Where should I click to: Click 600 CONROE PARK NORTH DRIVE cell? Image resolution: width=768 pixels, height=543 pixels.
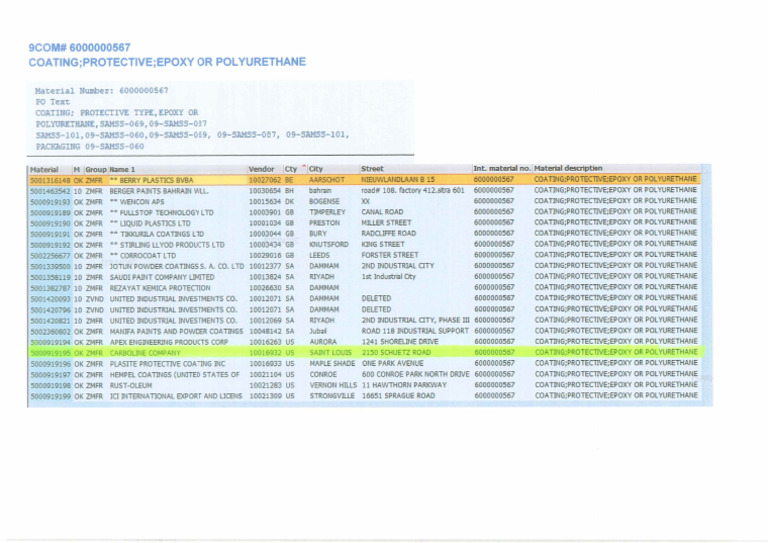tap(415, 374)
